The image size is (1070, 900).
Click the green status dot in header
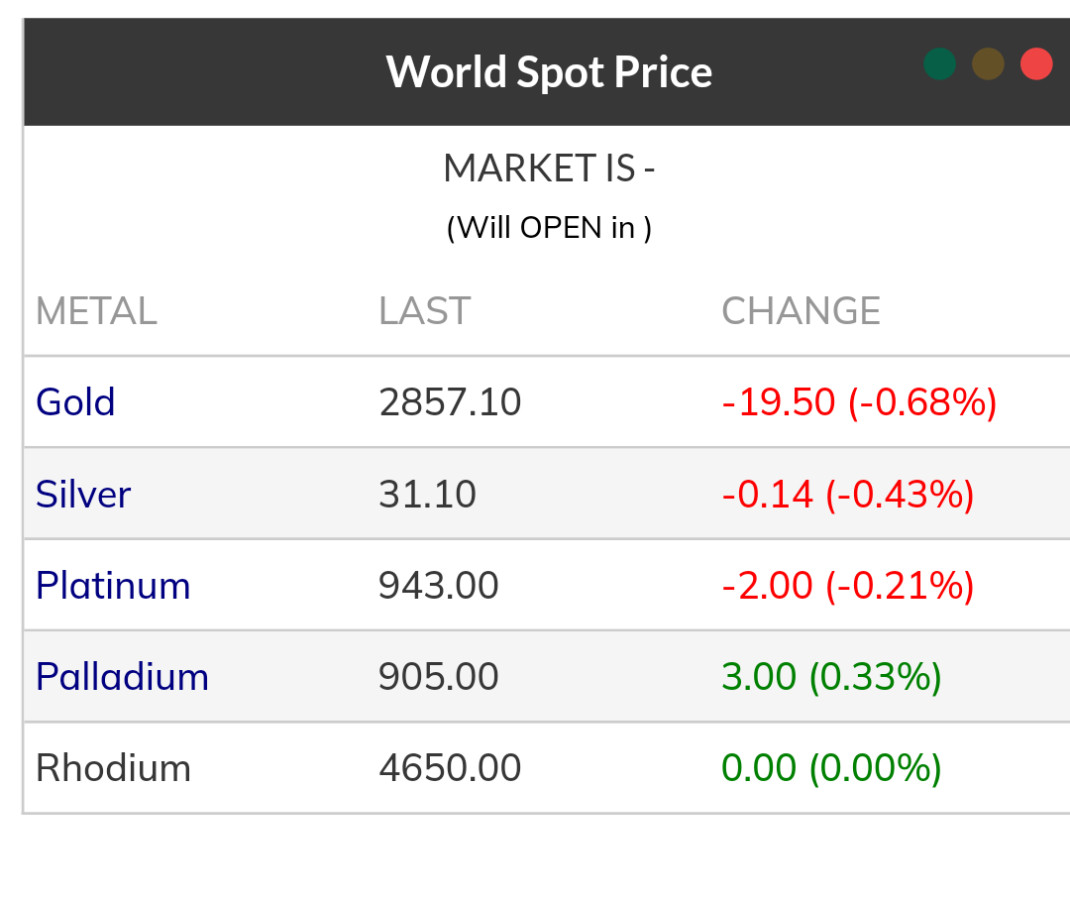pyautogui.click(x=939, y=63)
